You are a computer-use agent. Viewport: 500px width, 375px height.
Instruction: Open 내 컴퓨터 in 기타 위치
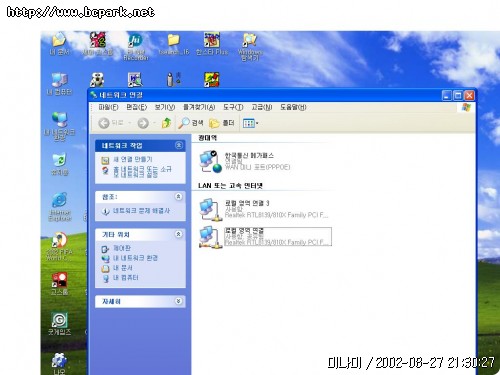pyautogui.click(x=120, y=277)
